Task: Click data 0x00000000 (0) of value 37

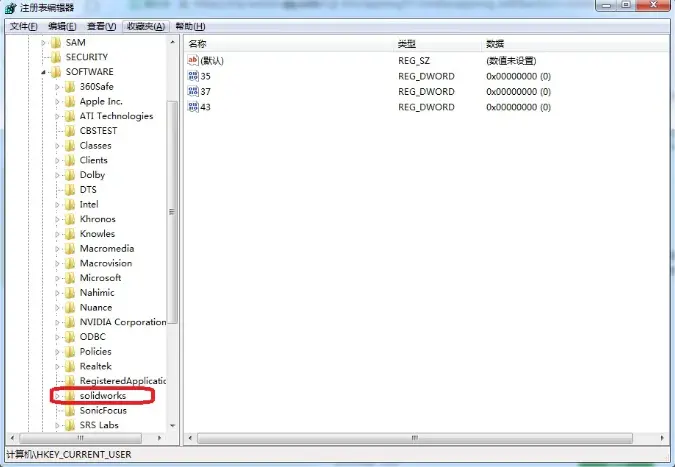Action: coord(518,92)
